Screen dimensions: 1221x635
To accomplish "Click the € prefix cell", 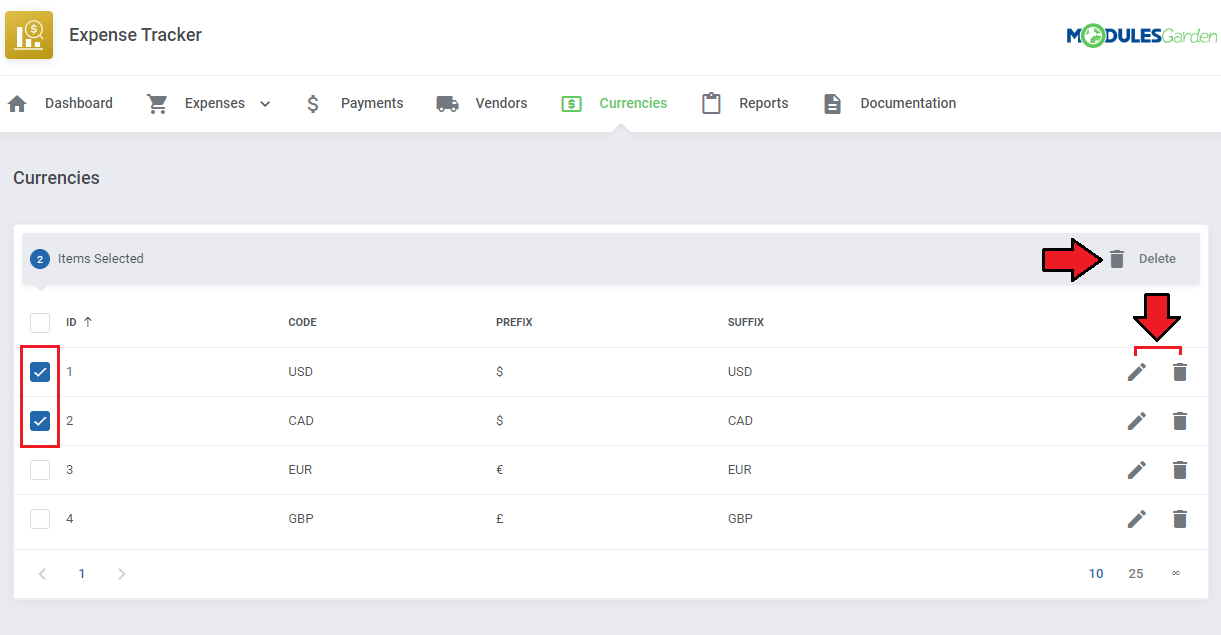I will 499,470.
